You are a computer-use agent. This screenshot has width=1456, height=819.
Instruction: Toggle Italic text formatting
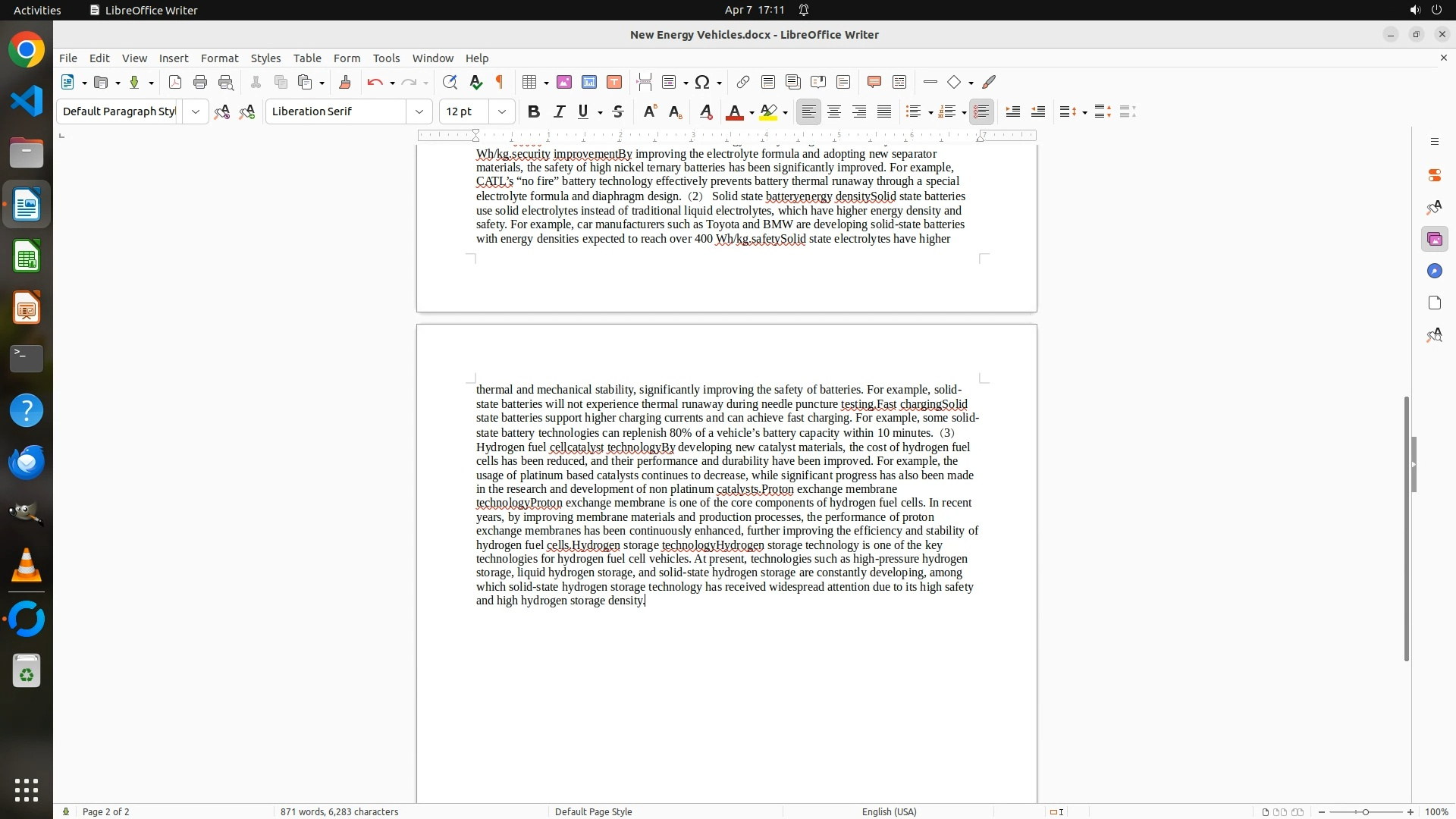pos(559,112)
